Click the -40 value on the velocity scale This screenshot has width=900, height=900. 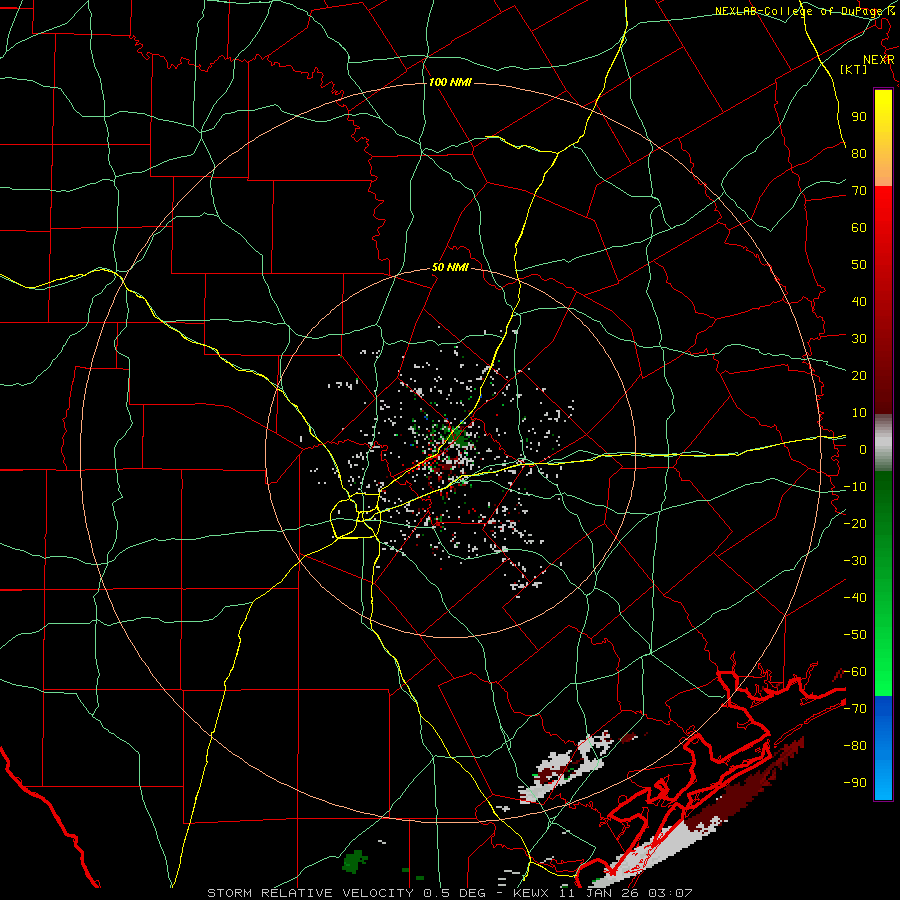[855, 598]
